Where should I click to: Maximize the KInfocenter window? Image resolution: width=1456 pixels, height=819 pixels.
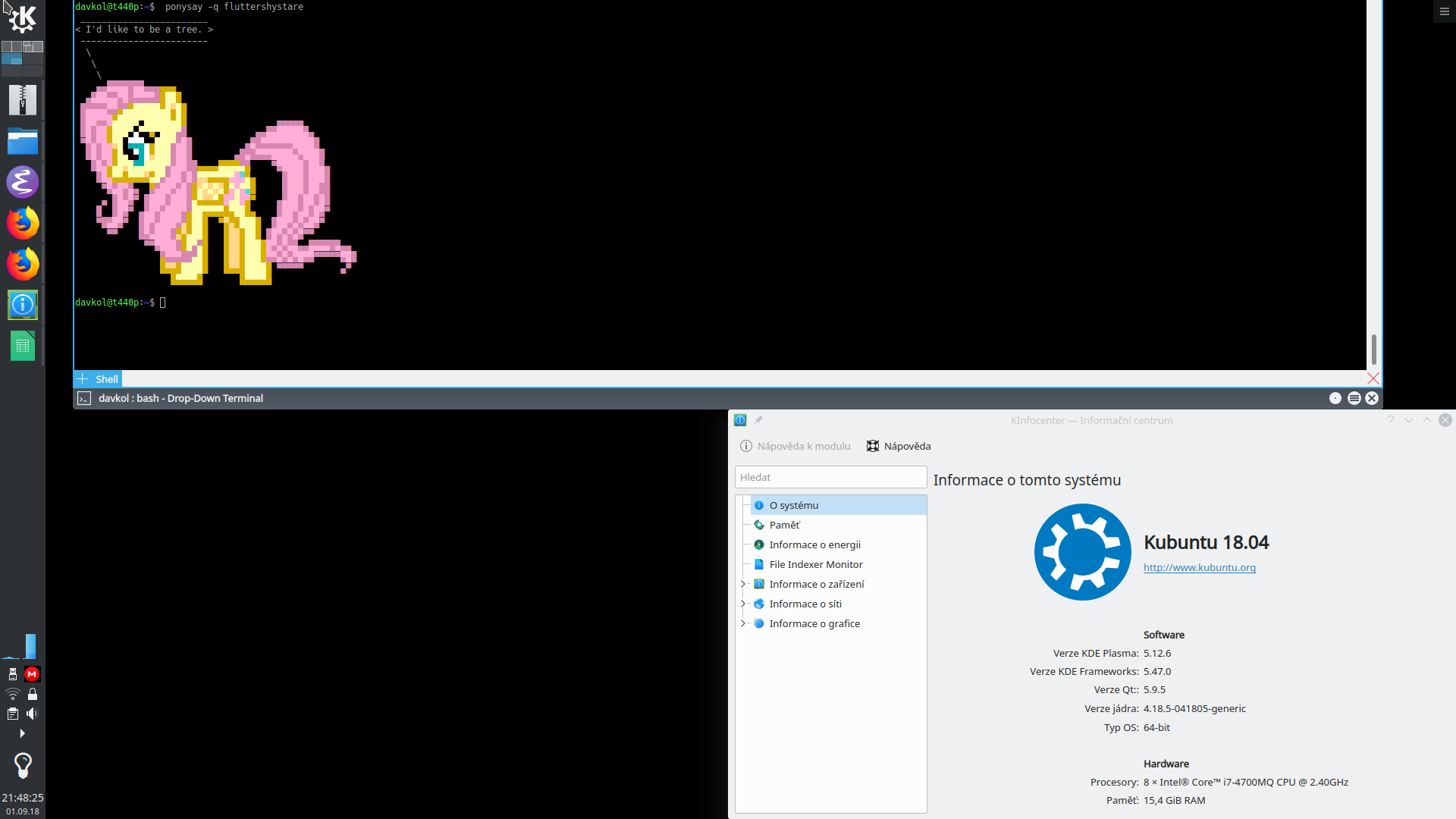[x=1427, y=420]
